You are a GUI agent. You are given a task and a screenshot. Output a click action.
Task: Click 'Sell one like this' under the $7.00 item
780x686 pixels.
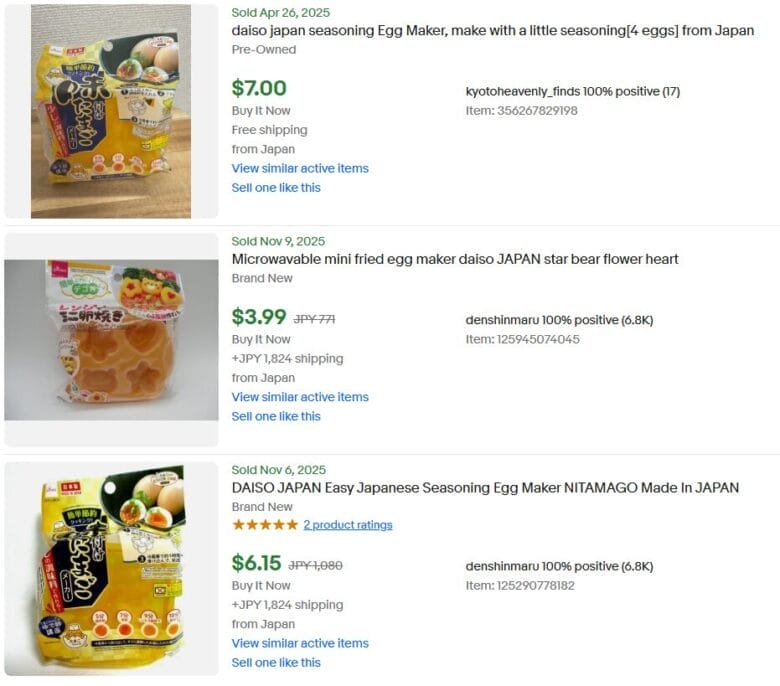coord(276,187)
